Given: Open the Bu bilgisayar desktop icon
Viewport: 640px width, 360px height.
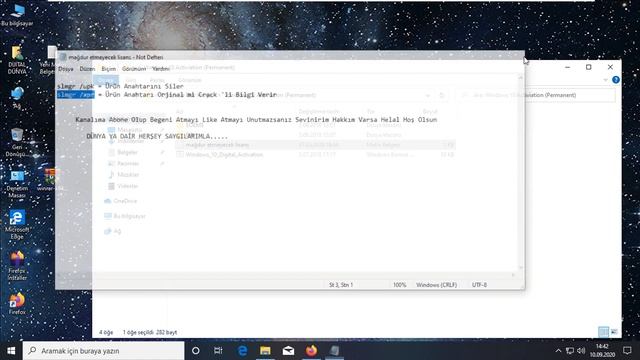Looking at the screenshot, I should (17, 15).
